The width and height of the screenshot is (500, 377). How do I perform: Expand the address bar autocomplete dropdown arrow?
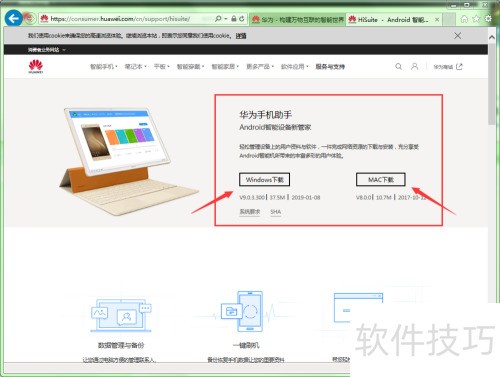226,19
